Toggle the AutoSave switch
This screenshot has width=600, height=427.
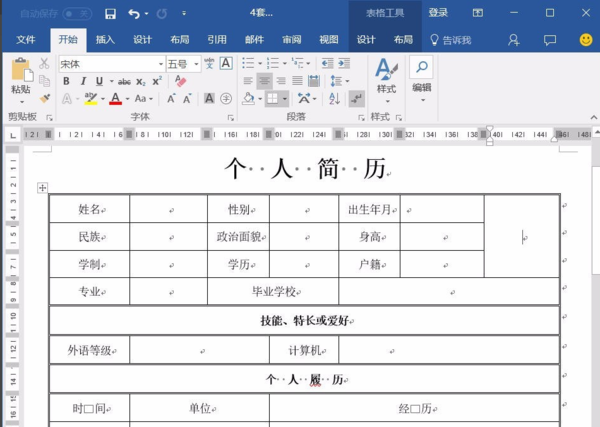point(77,14)
